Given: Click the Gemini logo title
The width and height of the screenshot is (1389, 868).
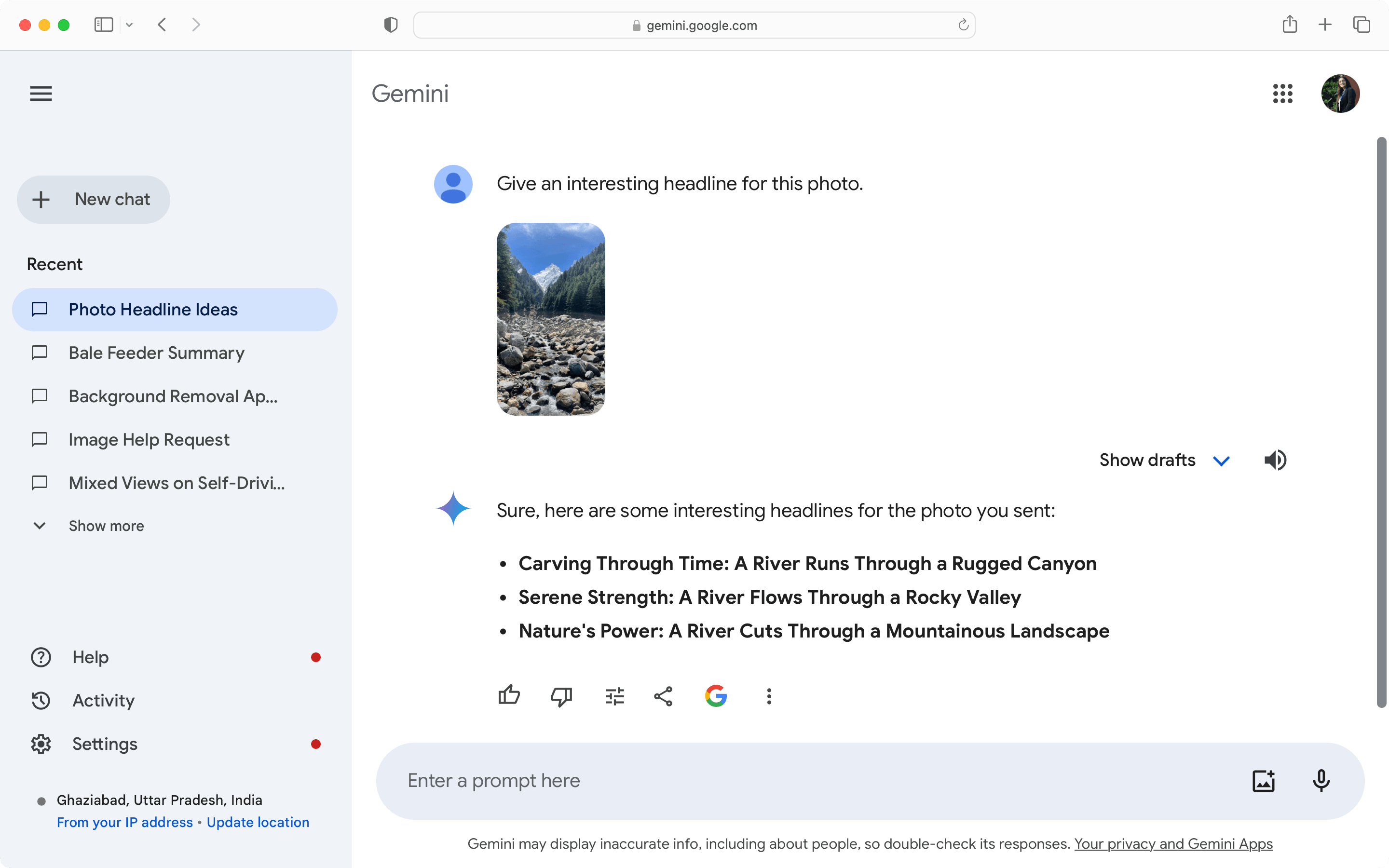Looking at the screenshot, I should (x=410, y=94).
